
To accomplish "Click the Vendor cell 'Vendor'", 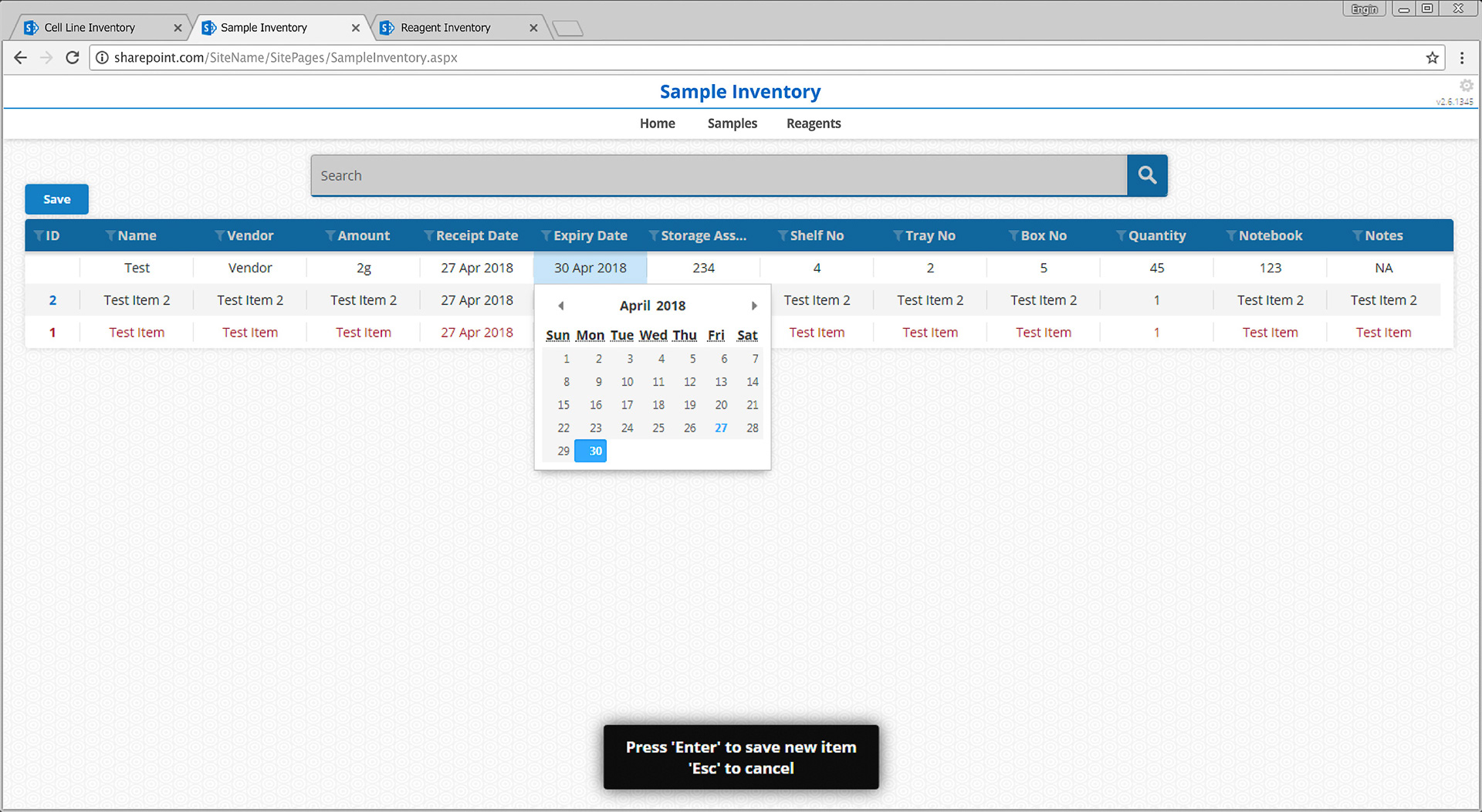I will click(x=250, y=268).
